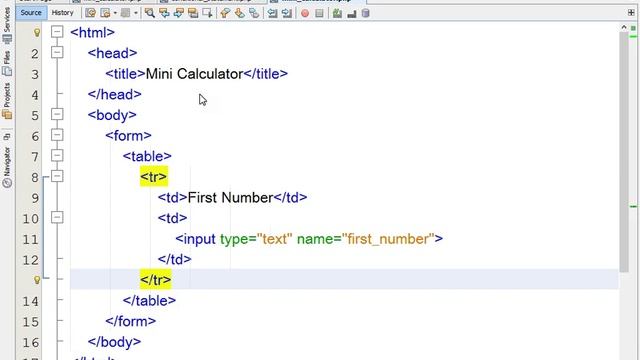Click the gray cylinder toolbar icon

coord(365,13)
